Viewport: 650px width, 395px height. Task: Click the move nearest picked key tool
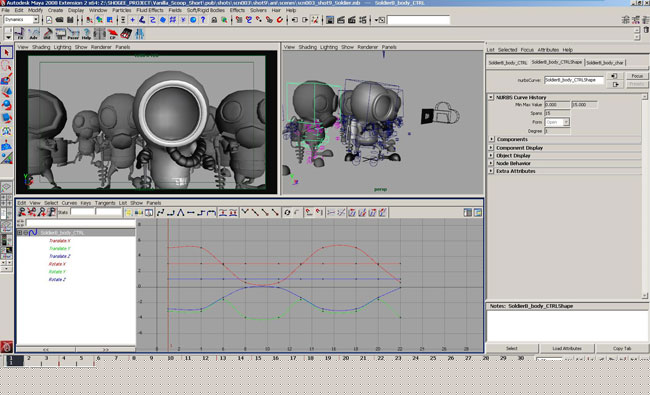(22, 213)
